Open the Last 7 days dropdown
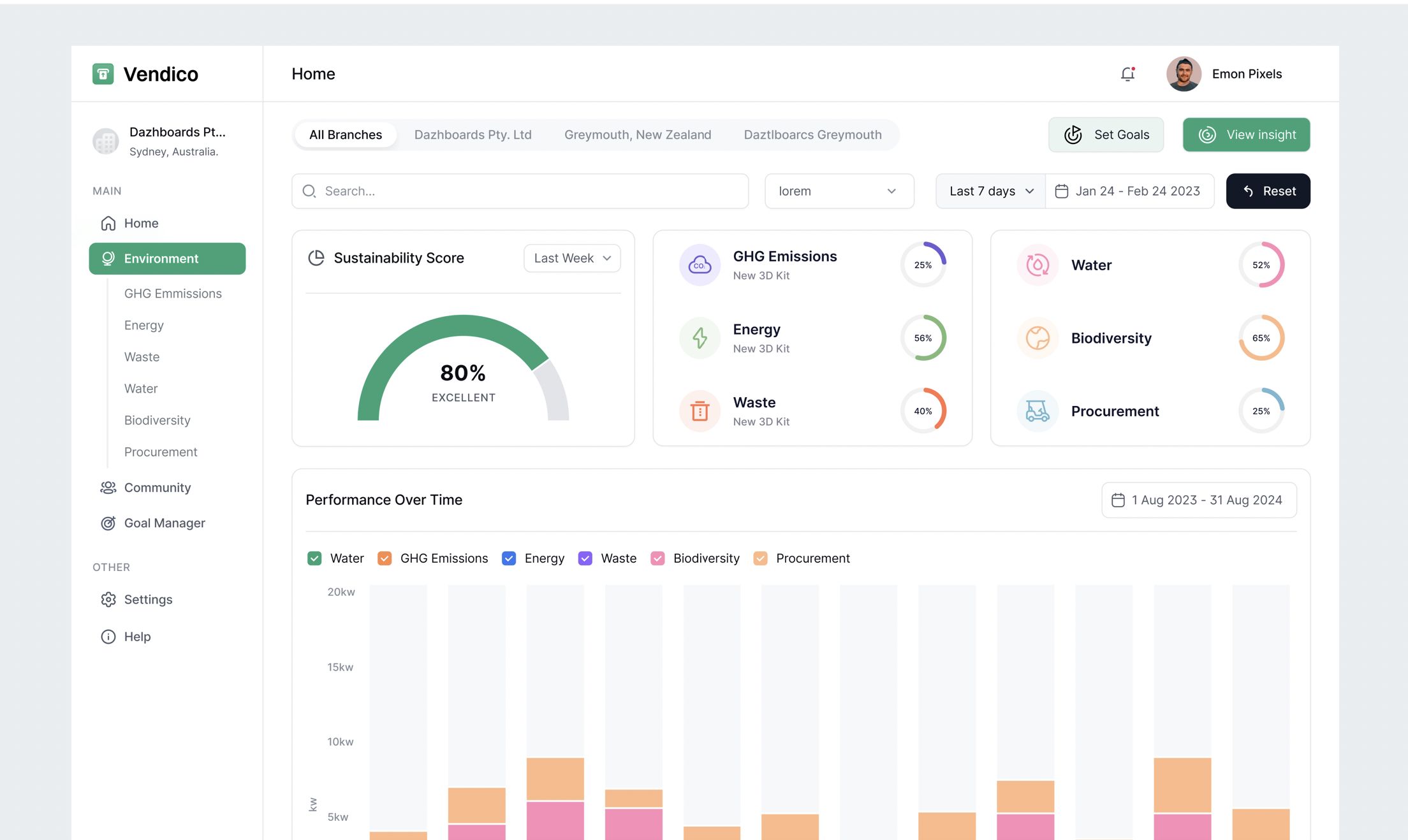This screenshot has height=840, width=1408. point(990,191)
